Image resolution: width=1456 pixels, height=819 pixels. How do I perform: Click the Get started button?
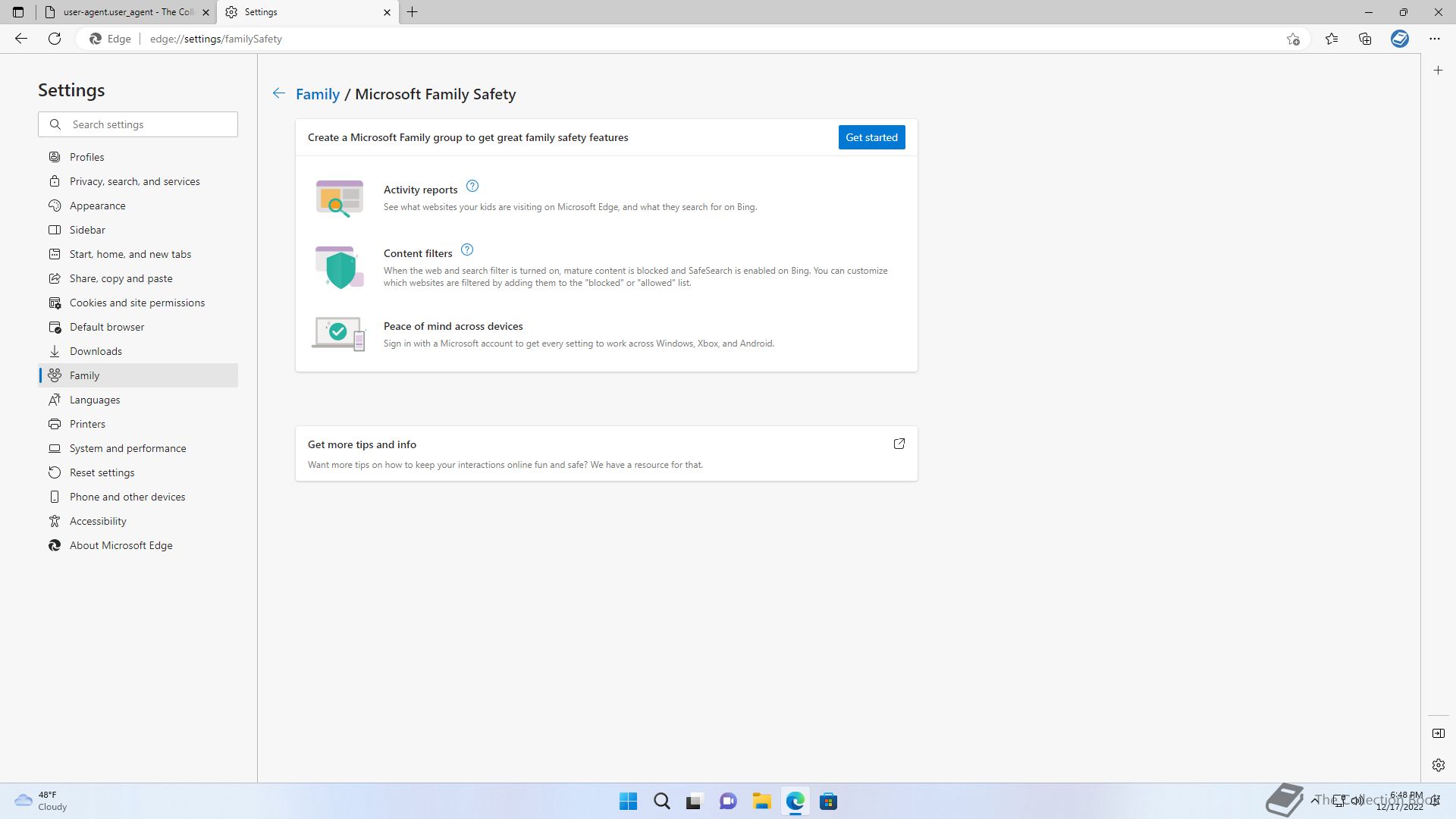[x=871, y=137]
